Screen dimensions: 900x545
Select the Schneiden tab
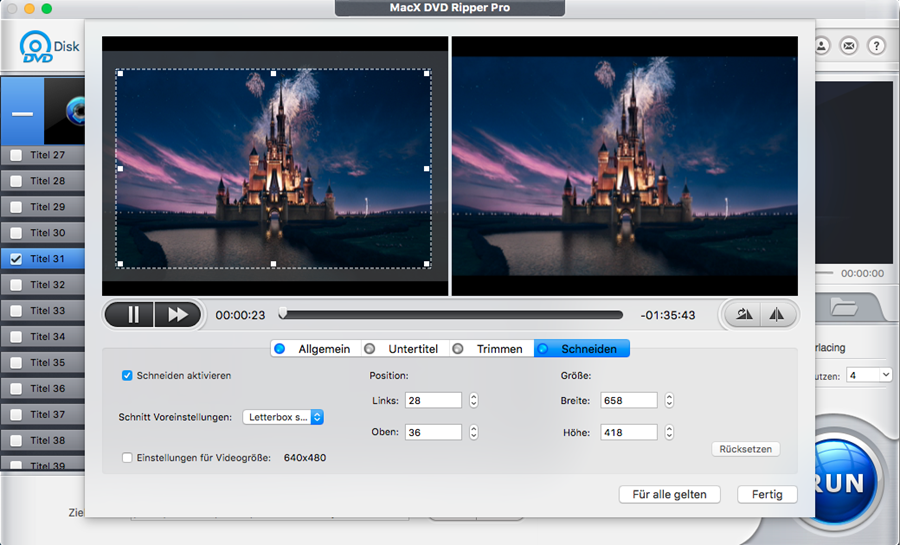pyautogui.click(x=581, y=349)
